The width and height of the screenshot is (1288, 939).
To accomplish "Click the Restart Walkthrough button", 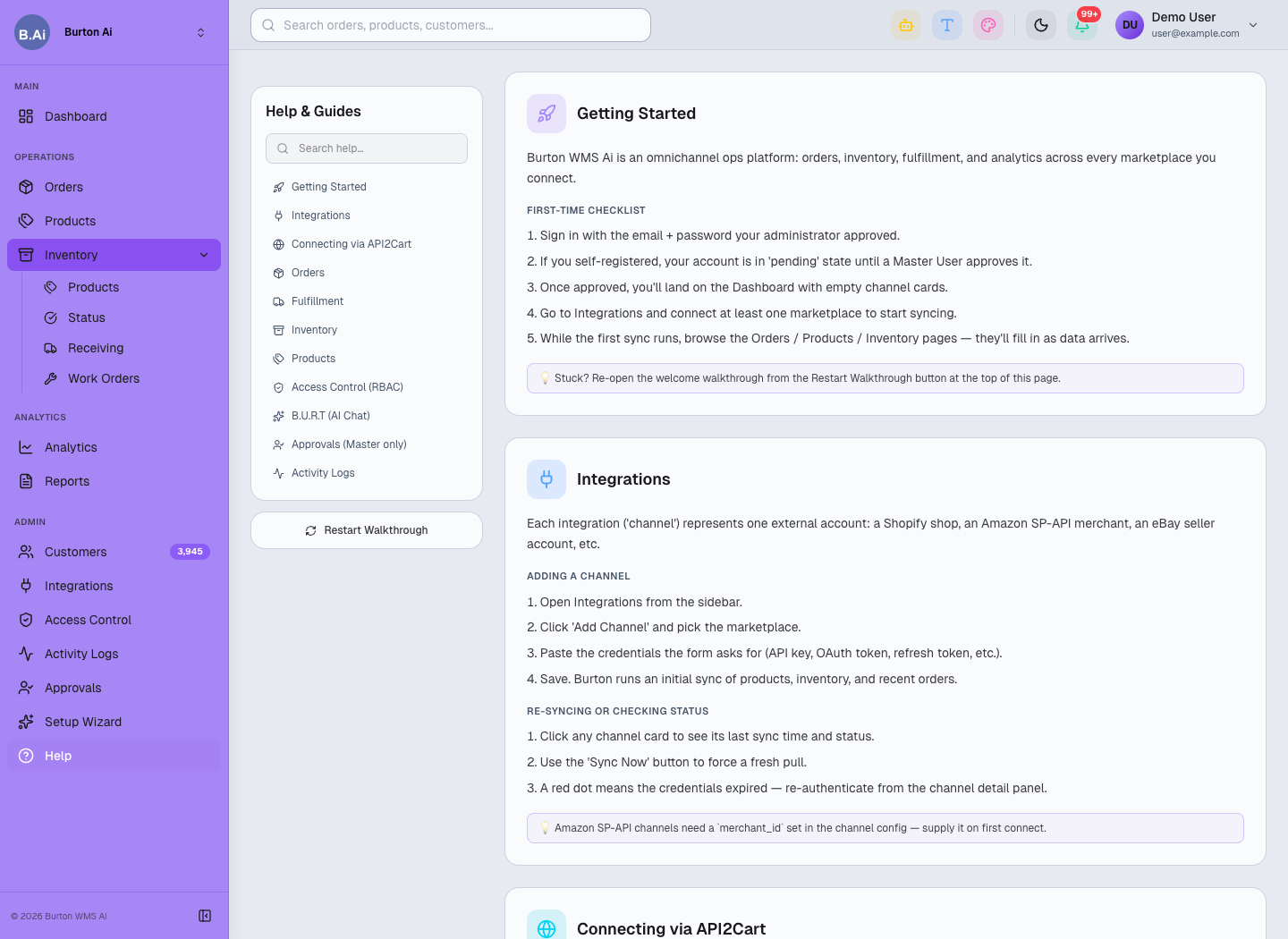I will [x=367, y=530].
